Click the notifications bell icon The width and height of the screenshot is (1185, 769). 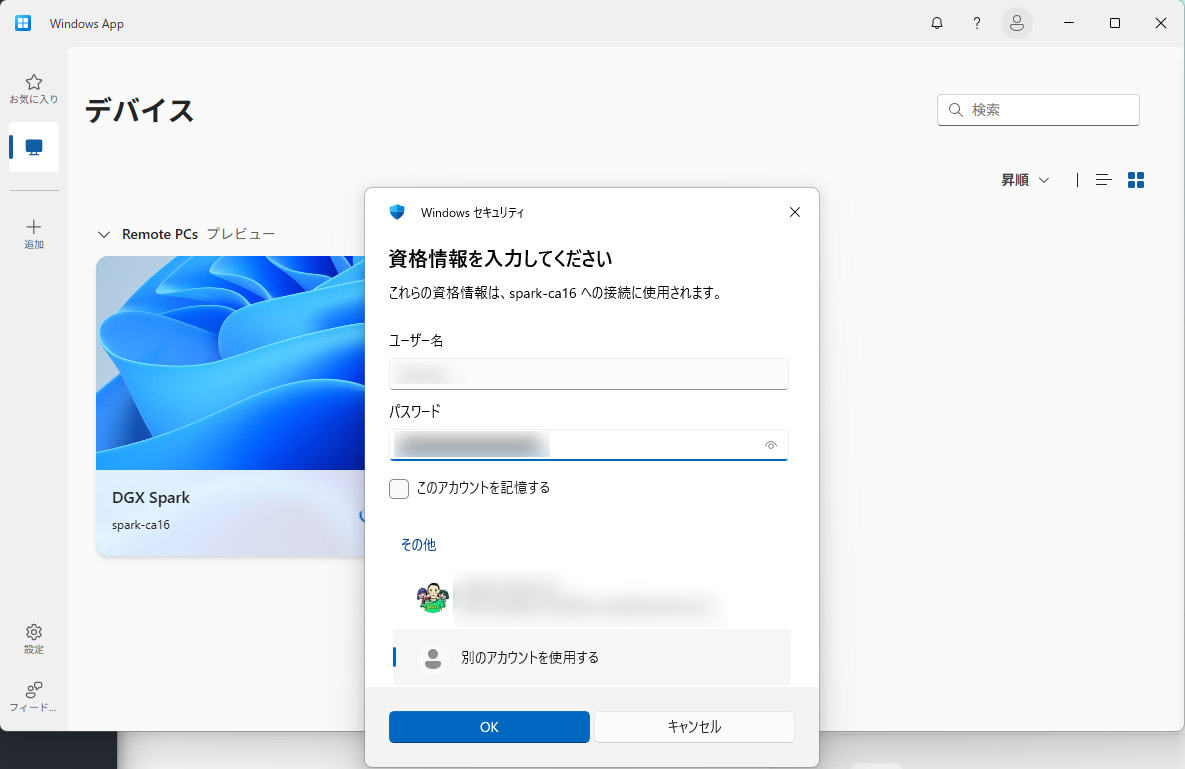click(936, 23)
